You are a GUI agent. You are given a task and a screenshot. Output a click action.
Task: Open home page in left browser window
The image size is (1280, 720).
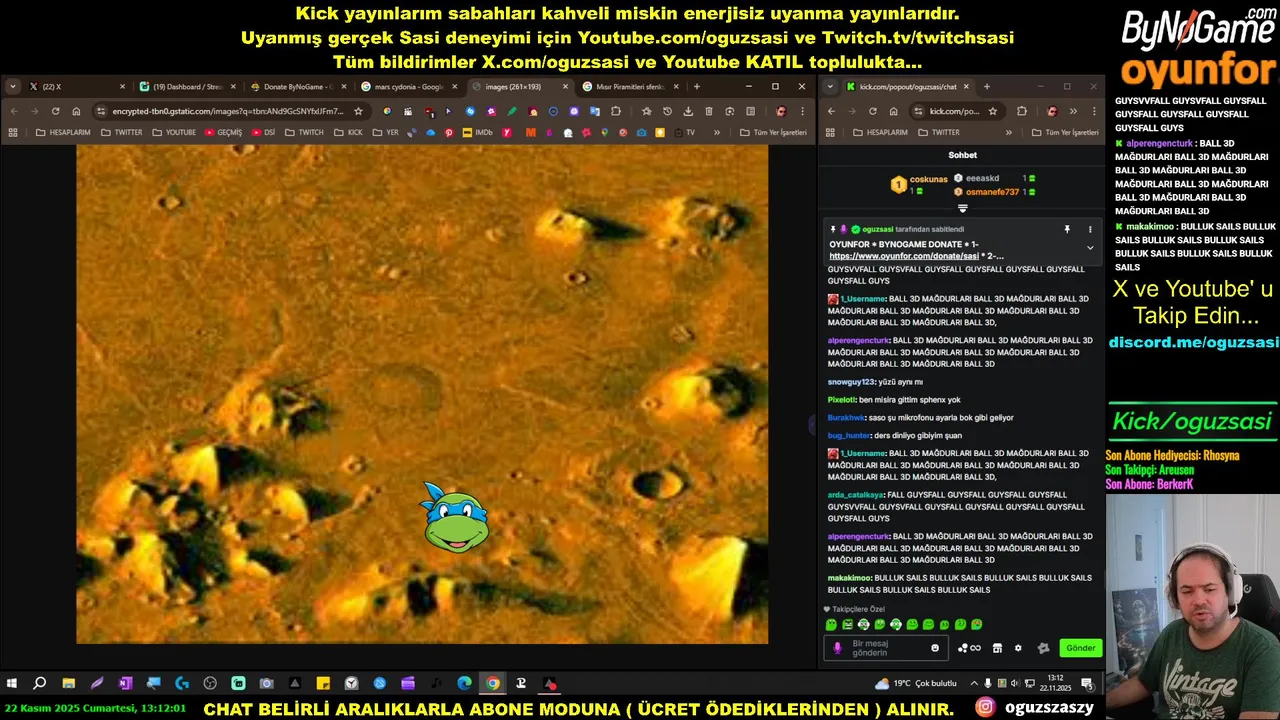pos(76,111)
